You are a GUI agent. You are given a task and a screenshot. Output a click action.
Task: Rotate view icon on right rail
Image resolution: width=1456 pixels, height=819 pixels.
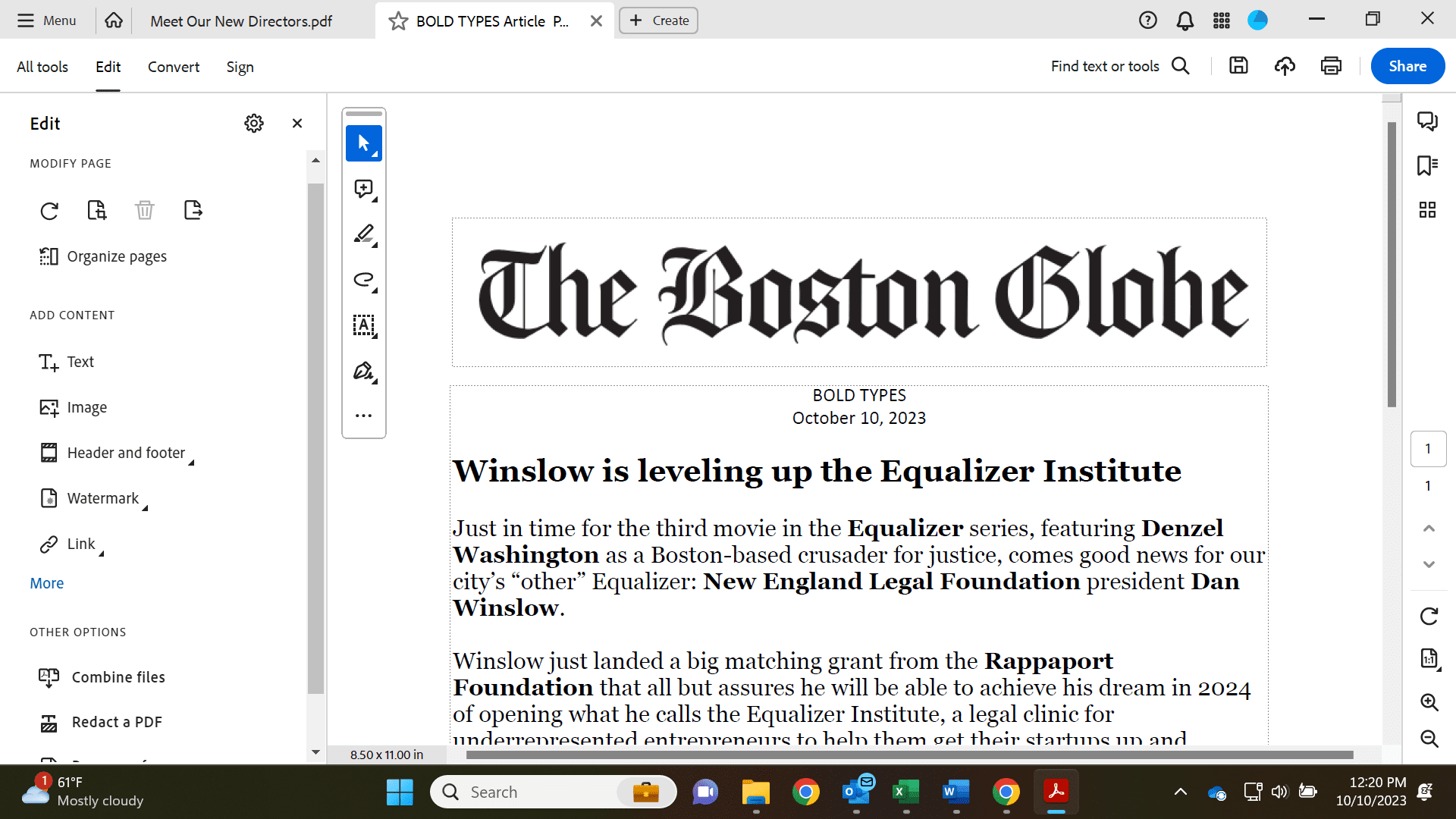pyautogui.click(x=1429, y=617)
